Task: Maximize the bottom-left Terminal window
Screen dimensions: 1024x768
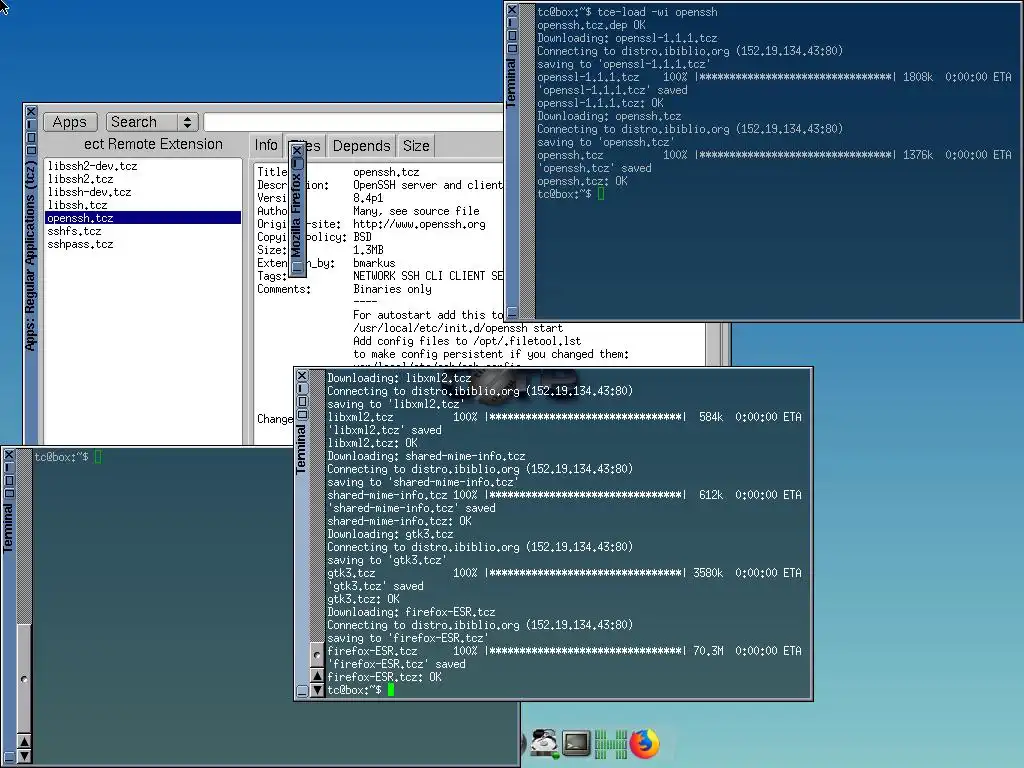Action: 9,481
